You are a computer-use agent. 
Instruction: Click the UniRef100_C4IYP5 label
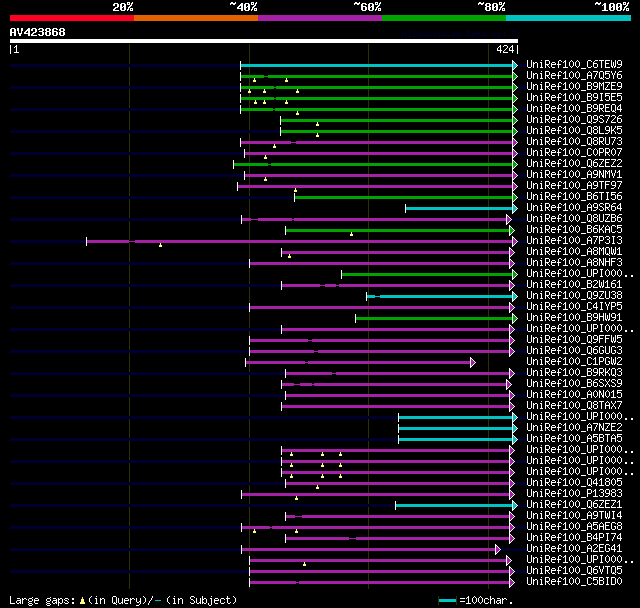pos(574,307)
